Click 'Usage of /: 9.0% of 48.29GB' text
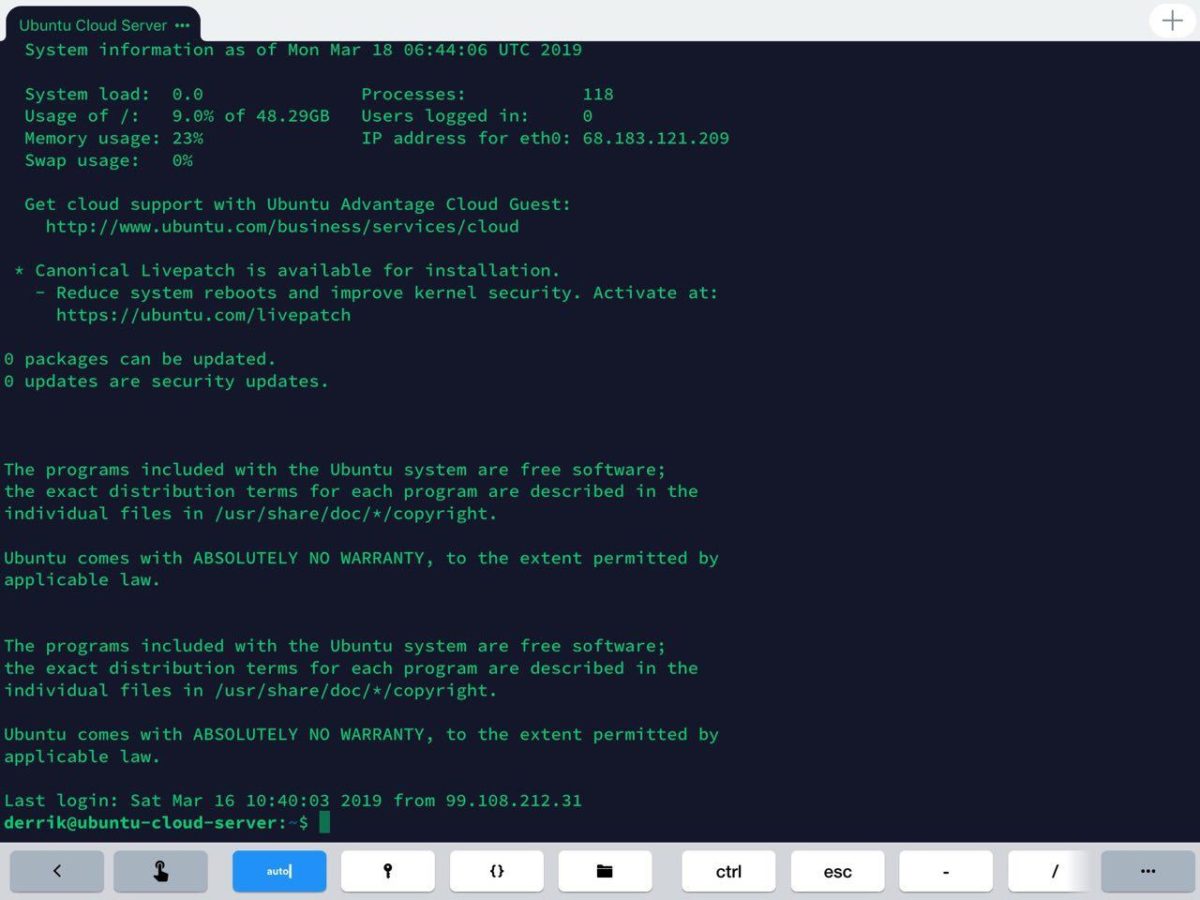 tap(177, 116)
